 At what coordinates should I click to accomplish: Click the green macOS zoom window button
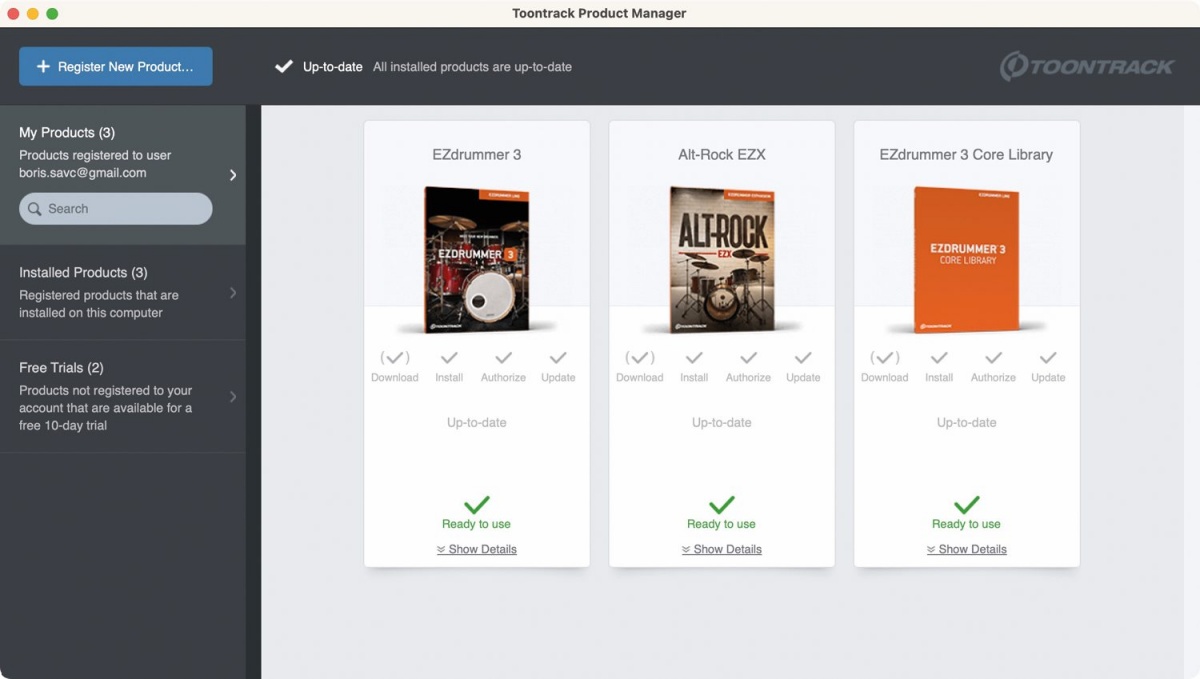(52, 14)
